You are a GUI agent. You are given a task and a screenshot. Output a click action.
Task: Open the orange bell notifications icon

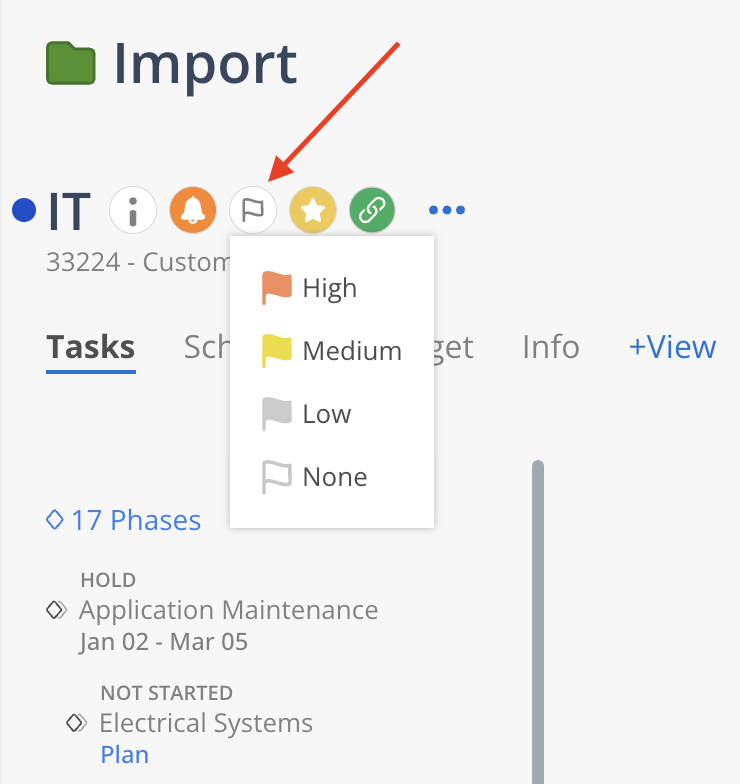[x=192, y=210]
